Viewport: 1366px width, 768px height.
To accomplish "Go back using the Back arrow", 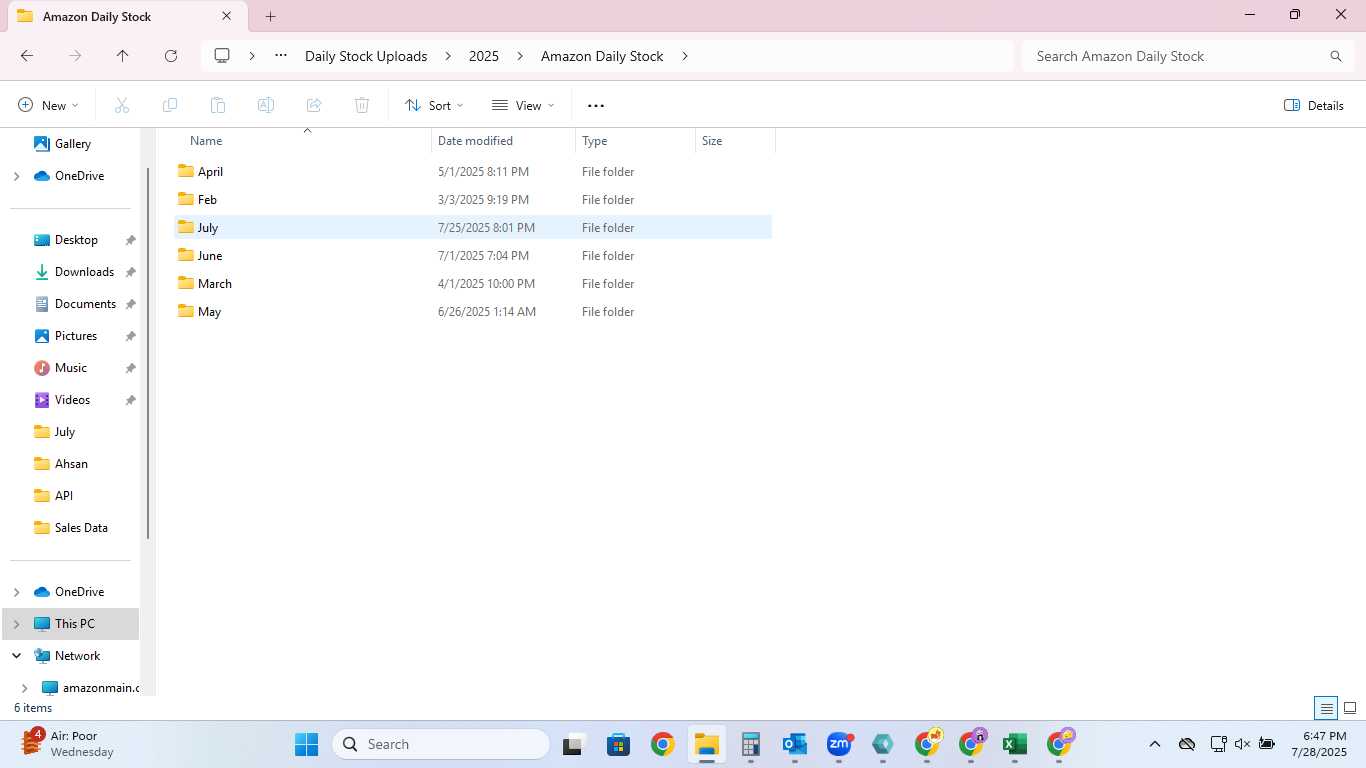I will (27, 56).
